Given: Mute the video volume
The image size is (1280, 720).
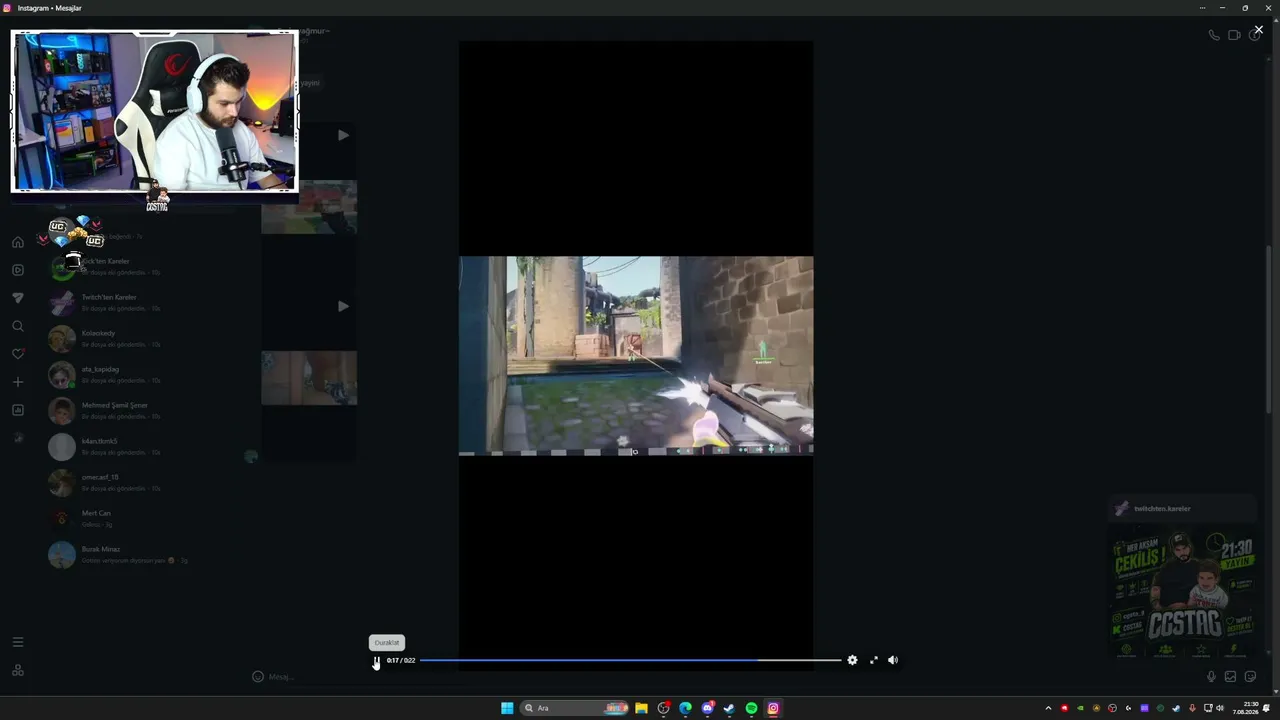Looking at the screenshot, I should click(x=893, y=660).
